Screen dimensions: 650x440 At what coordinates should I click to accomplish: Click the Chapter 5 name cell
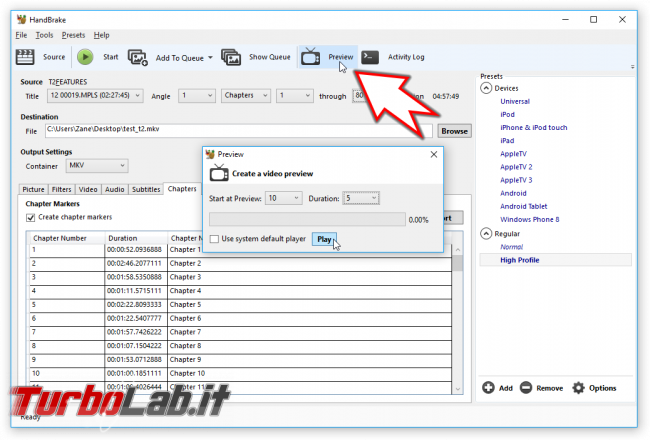tap(309, 304)
